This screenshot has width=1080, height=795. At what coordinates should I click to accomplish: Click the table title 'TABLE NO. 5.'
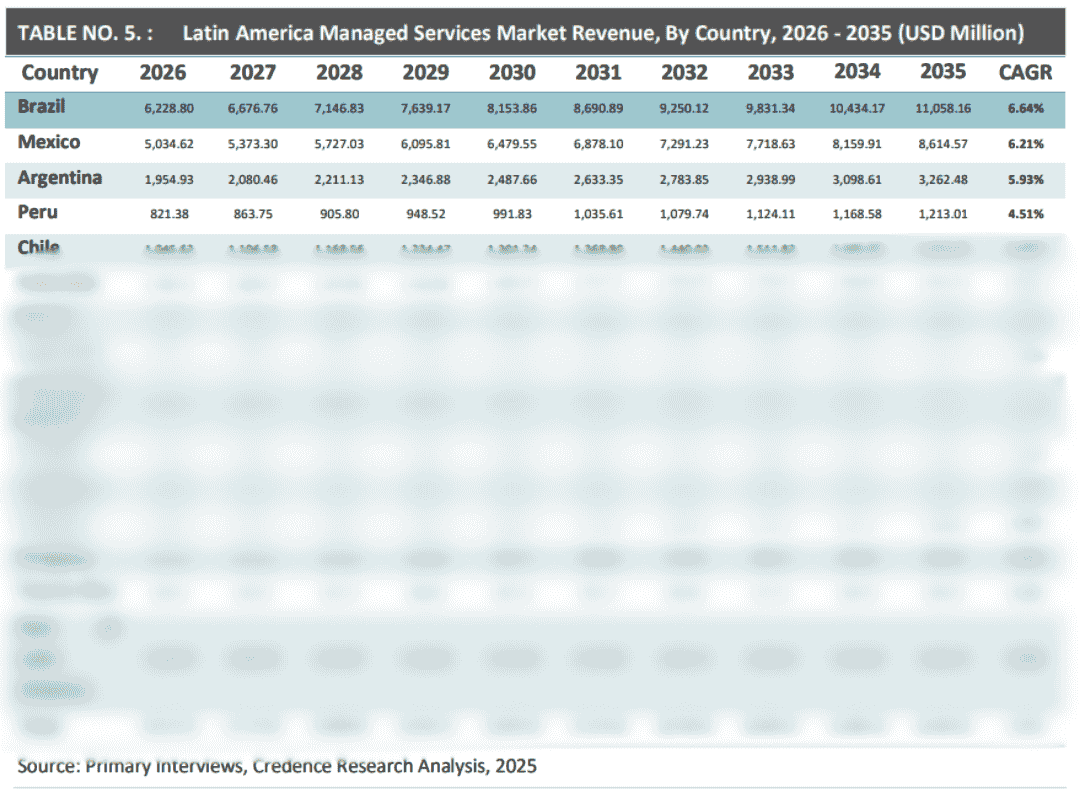pos(84,33)
